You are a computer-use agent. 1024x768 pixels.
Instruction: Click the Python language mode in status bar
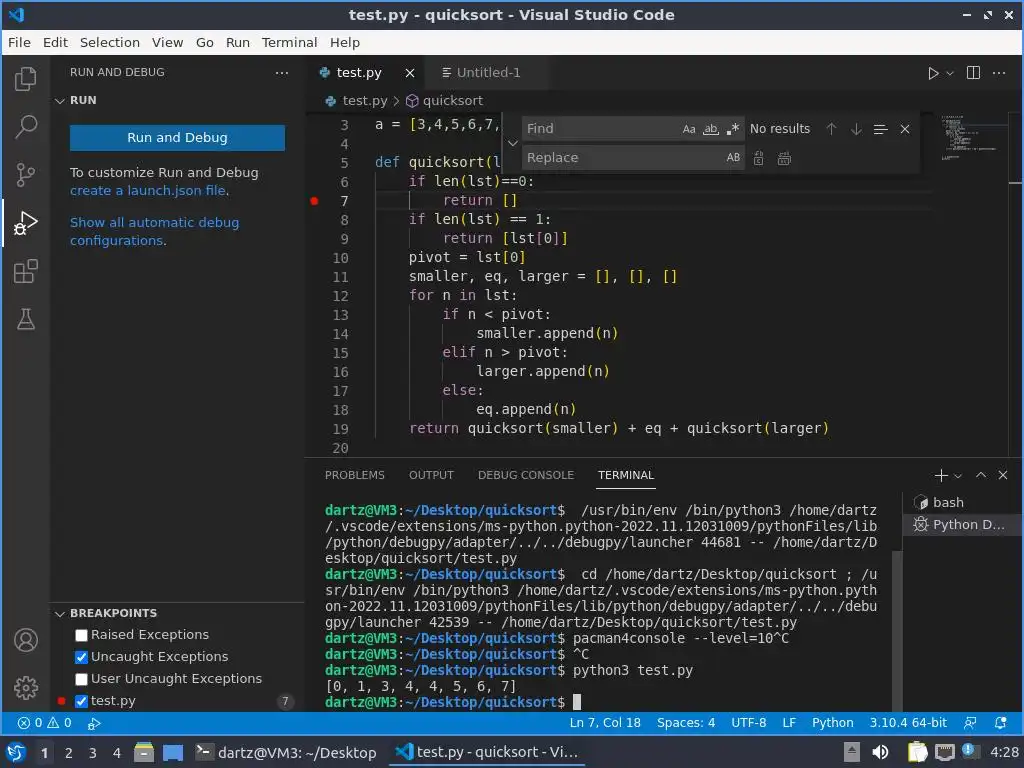tap(832, 723)
